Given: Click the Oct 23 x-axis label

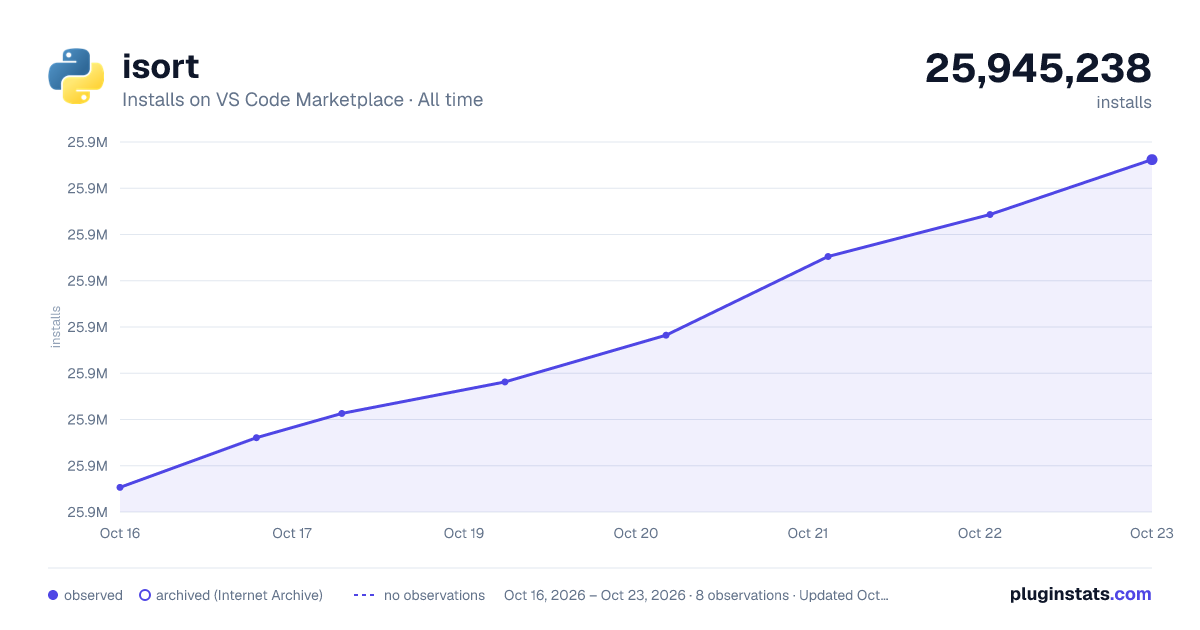Looking at the screenshot, I should (x=1151, y=533).
